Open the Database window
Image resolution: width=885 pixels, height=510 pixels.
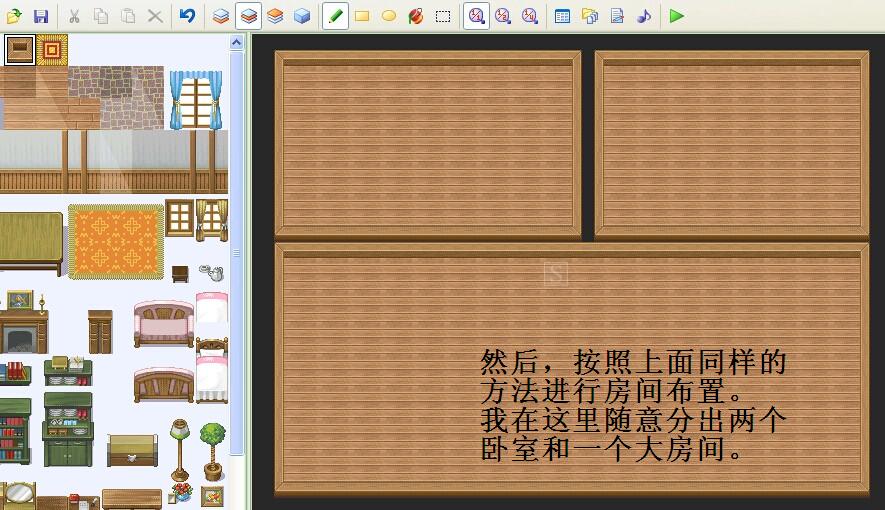point(562,16)
